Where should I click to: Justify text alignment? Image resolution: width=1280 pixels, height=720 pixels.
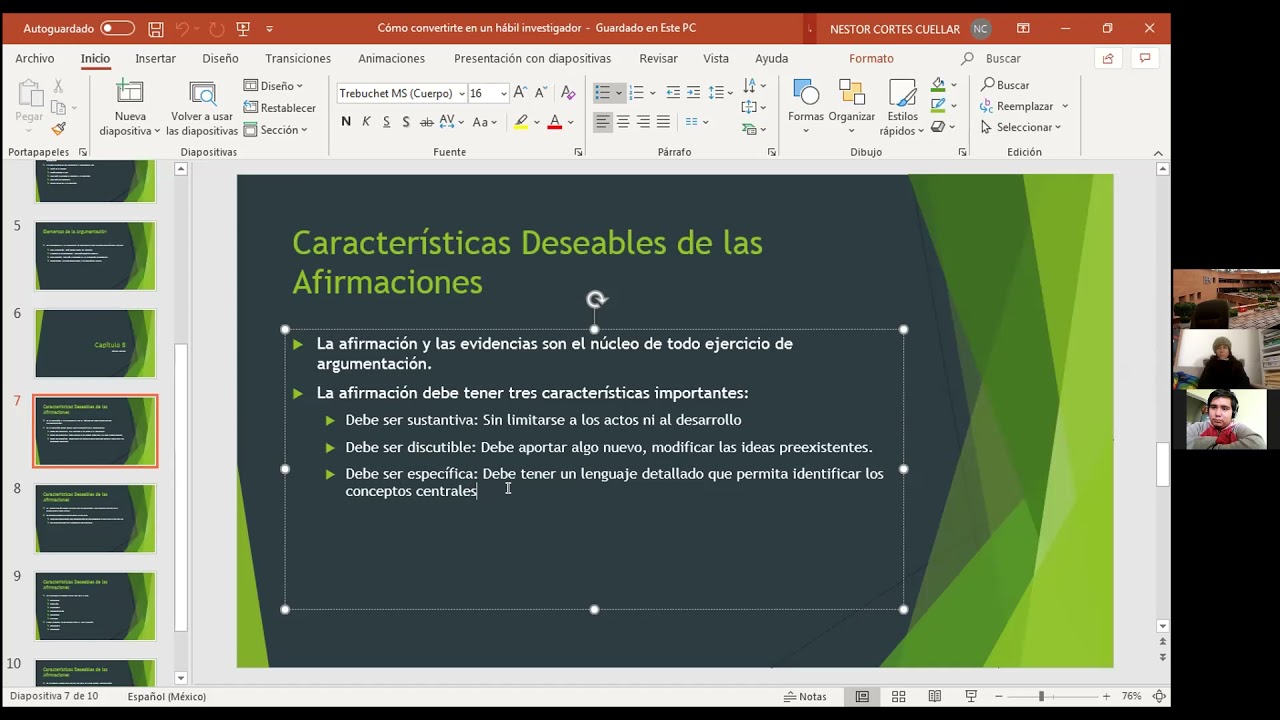point(663,122)
